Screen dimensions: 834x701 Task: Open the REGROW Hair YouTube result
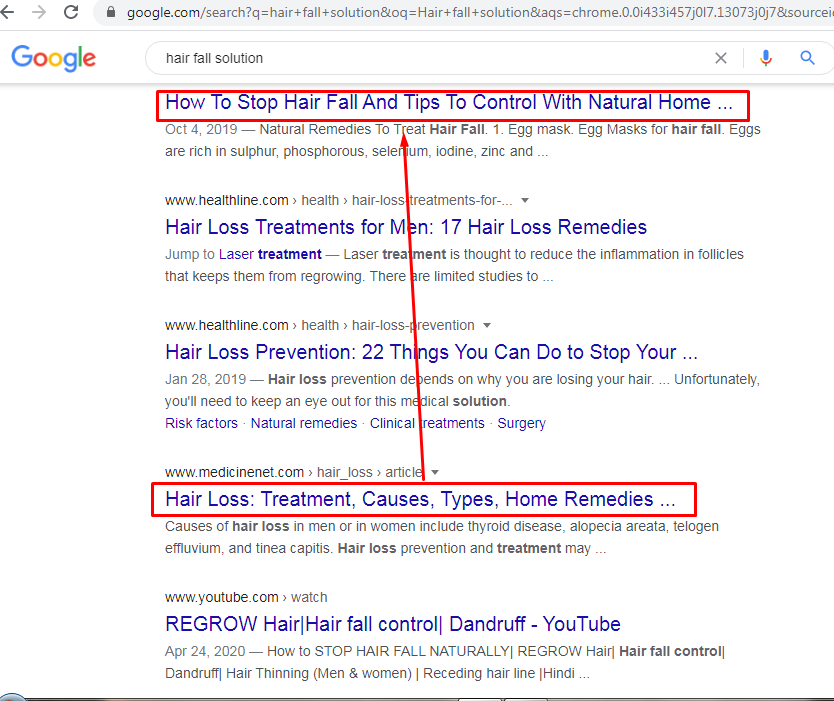point(392,624)
